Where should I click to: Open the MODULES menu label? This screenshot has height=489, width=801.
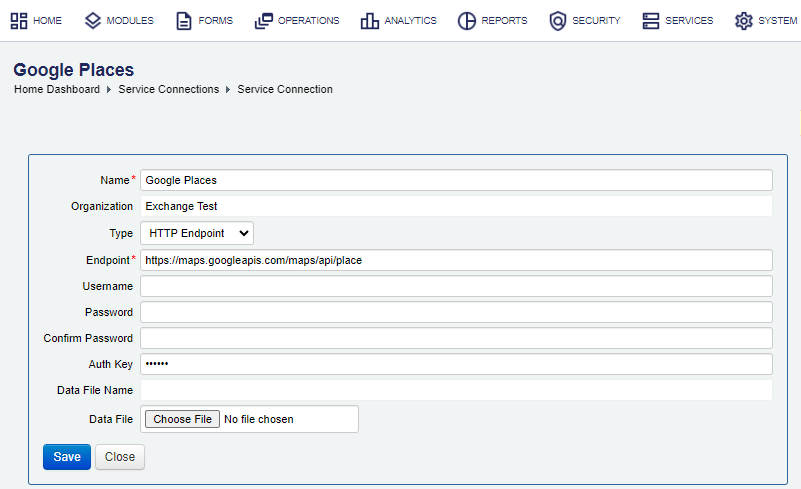(130, 20)
